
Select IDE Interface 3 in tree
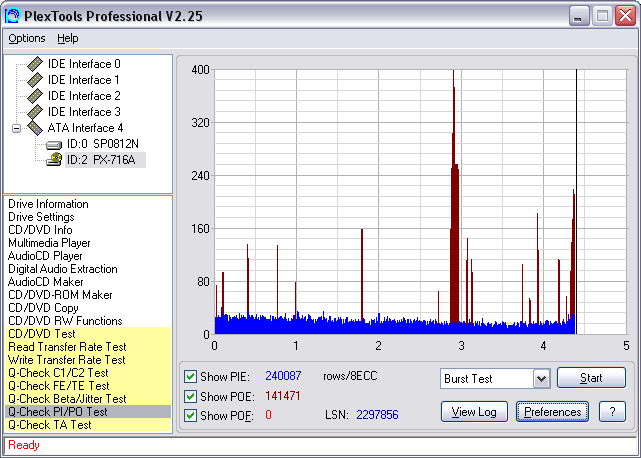(x=84, y=112)
